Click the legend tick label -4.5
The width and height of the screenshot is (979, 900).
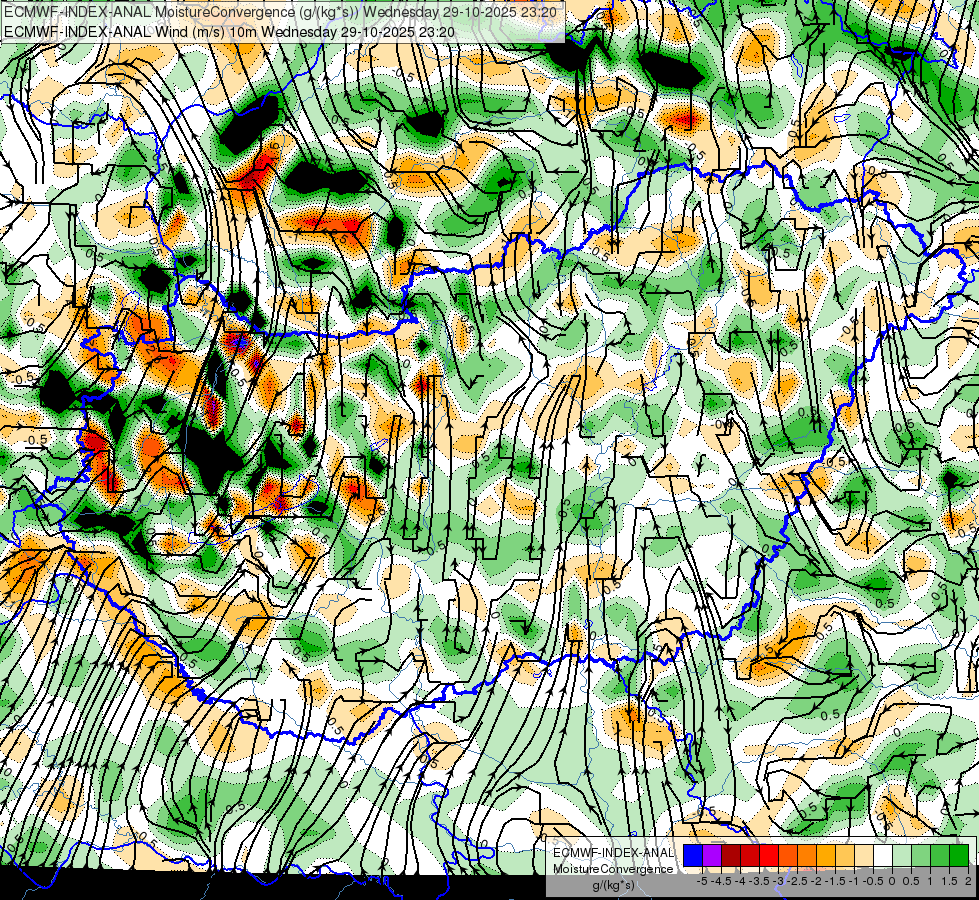point(722,881)
